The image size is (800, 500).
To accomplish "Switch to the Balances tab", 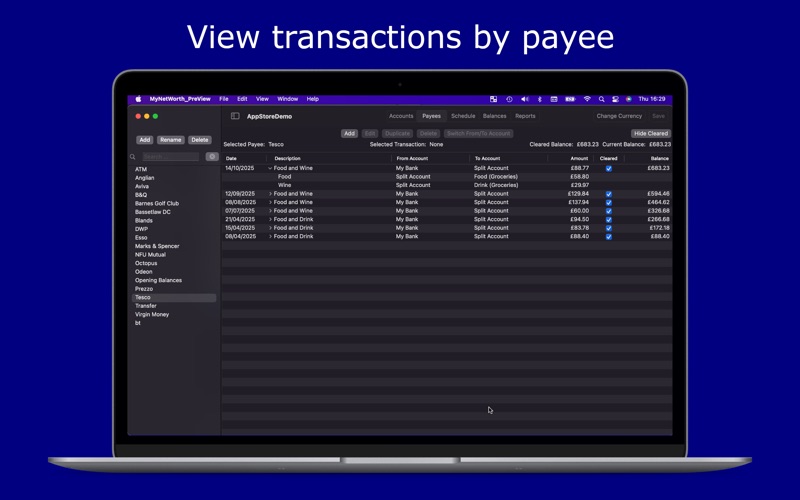I will pos(494,116).
